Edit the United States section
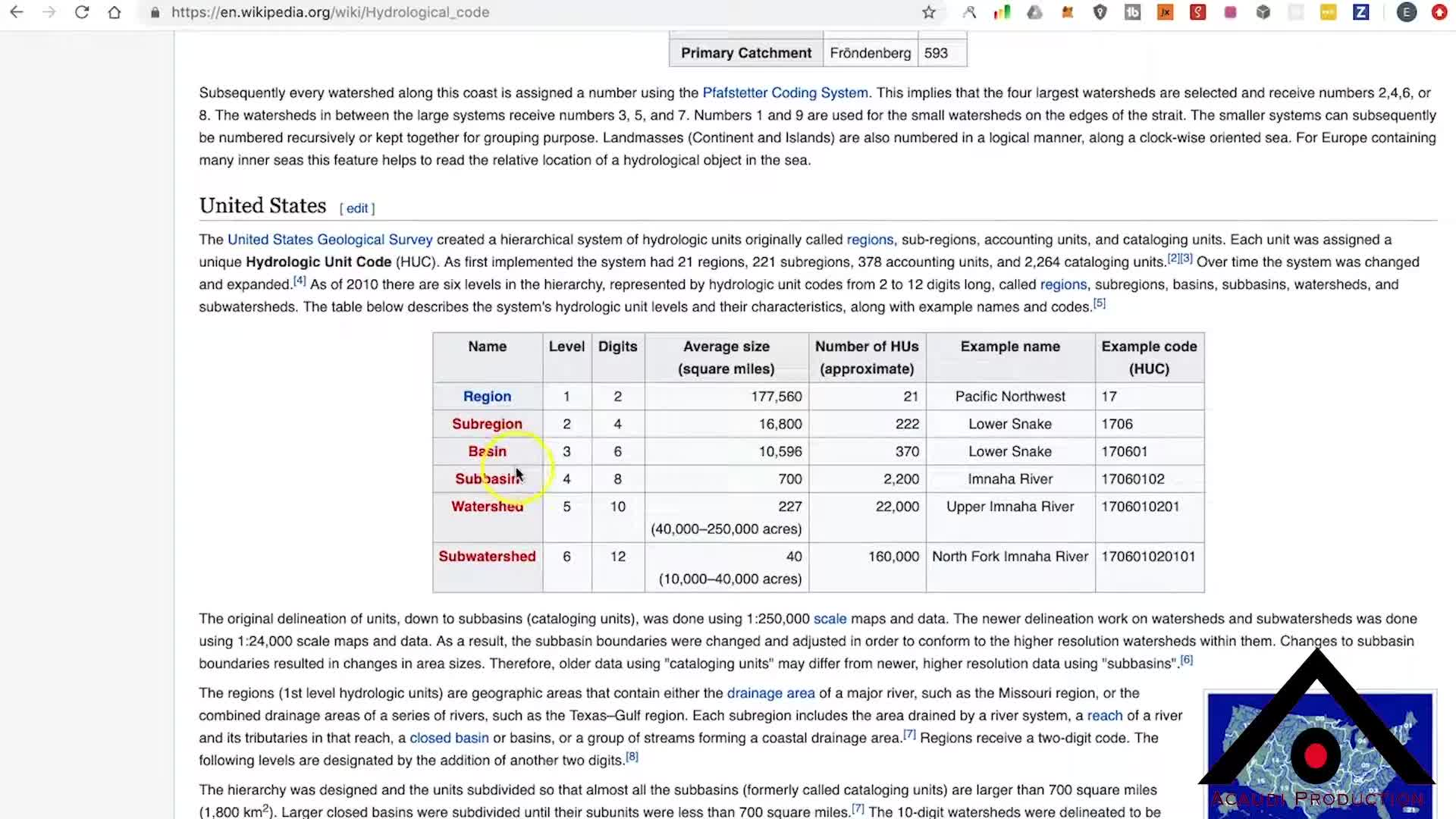1456x819 pixels. [357, 209]
